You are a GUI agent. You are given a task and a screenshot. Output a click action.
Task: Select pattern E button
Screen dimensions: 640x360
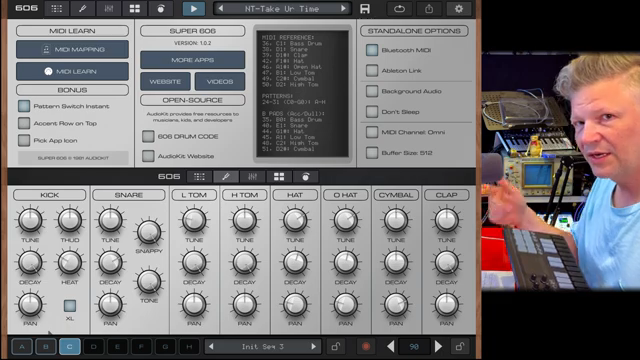(117, 347)
